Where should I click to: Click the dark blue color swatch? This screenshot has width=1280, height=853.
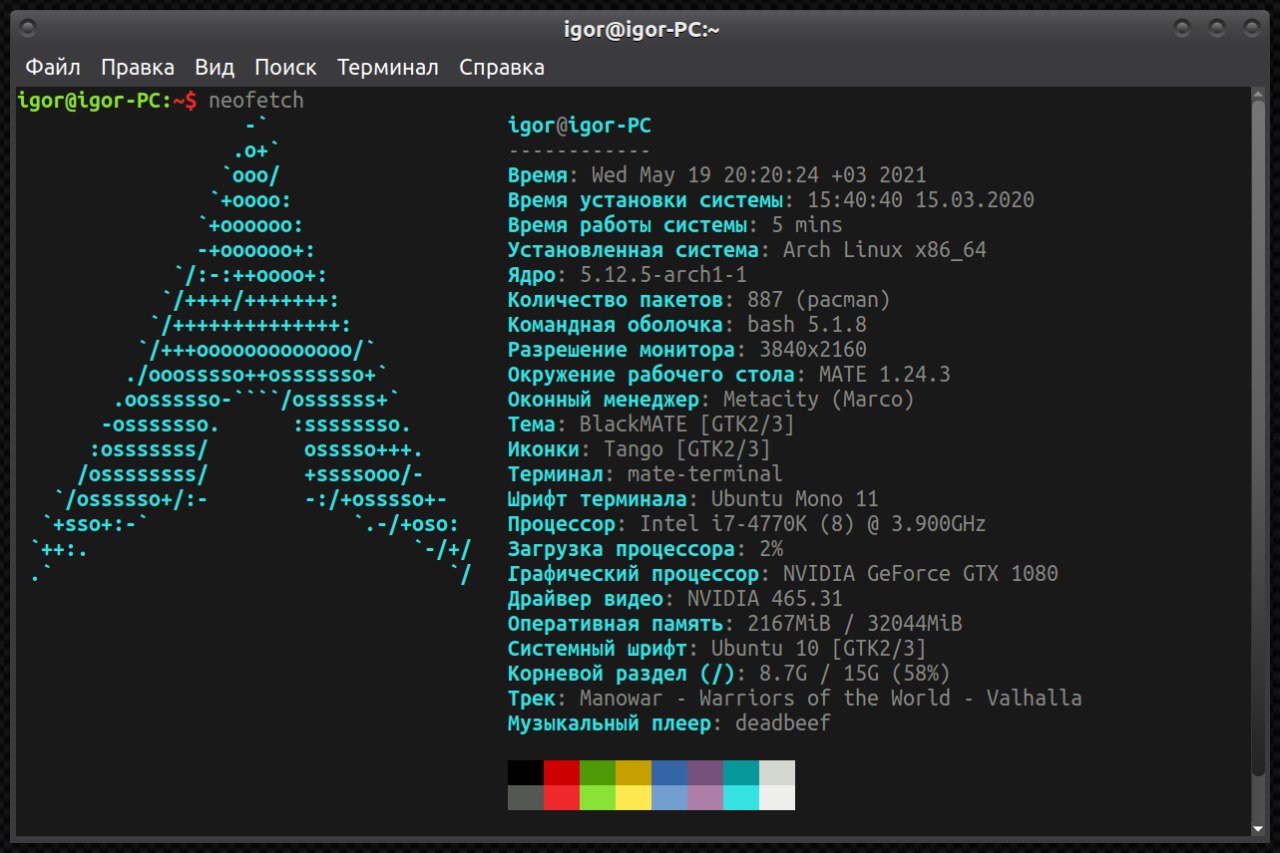[x=670, y=772]
